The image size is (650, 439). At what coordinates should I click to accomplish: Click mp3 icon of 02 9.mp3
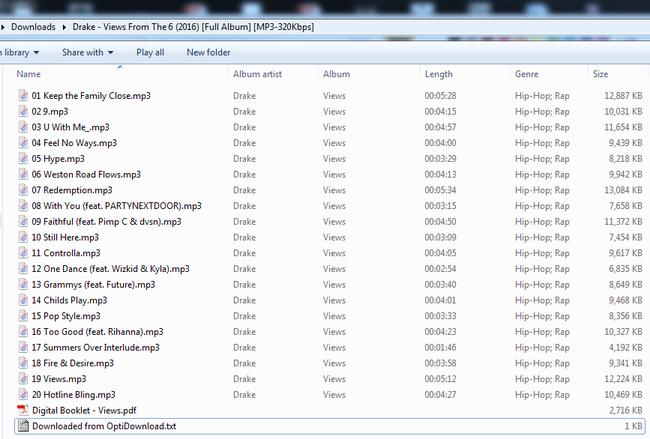pos(23,111)
